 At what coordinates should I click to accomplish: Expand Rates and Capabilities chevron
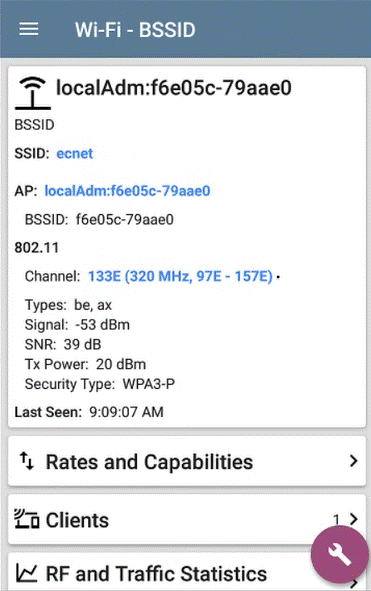(353, 461)
